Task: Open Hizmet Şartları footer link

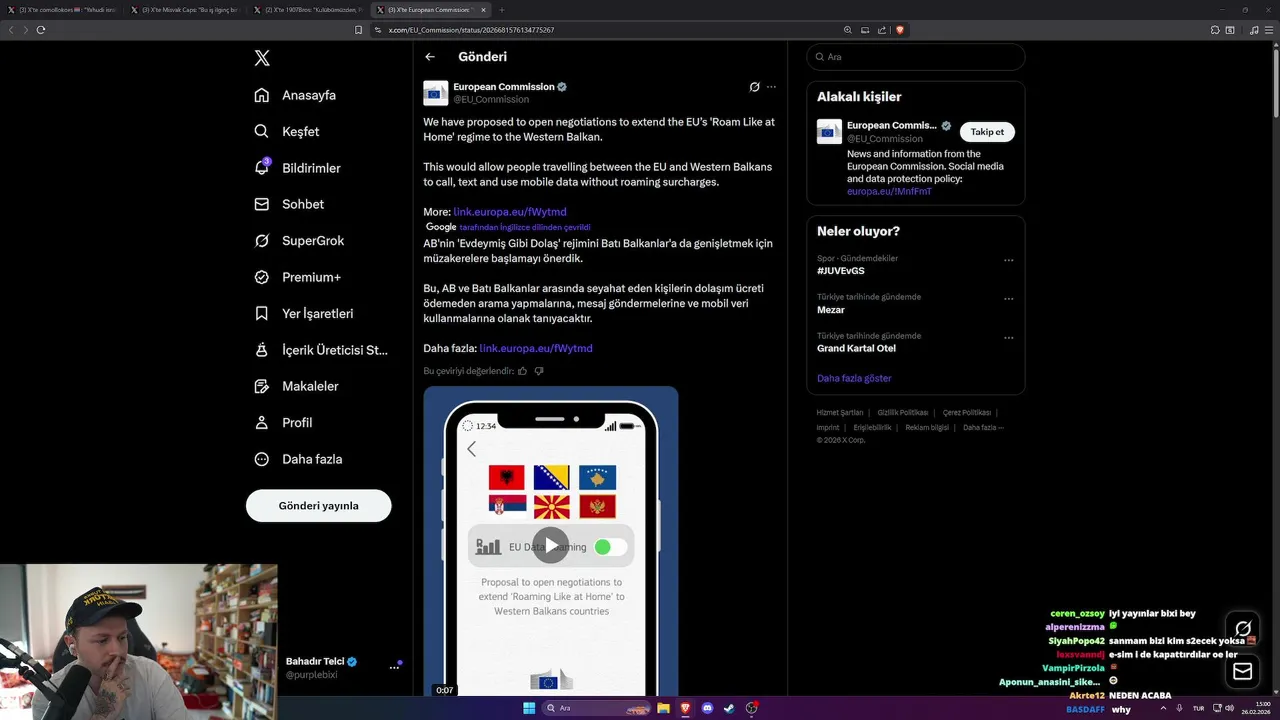Action: click(840, 413)
